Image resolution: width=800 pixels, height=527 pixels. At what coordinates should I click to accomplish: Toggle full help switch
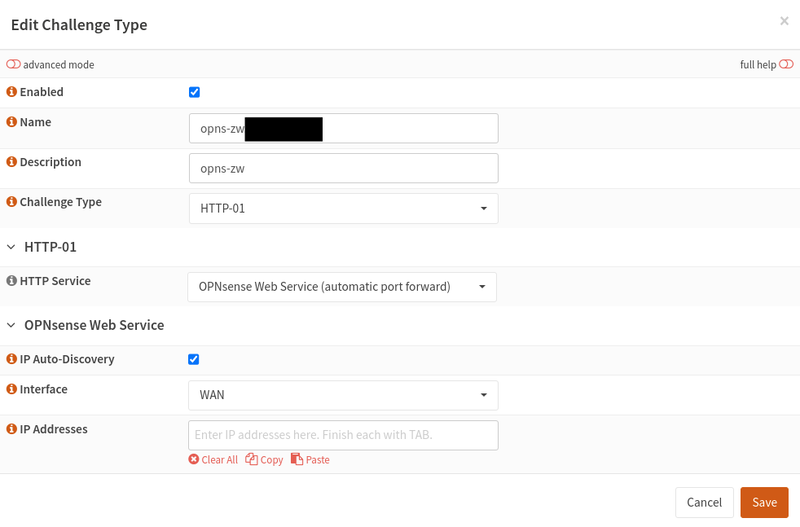pos(786,65)
